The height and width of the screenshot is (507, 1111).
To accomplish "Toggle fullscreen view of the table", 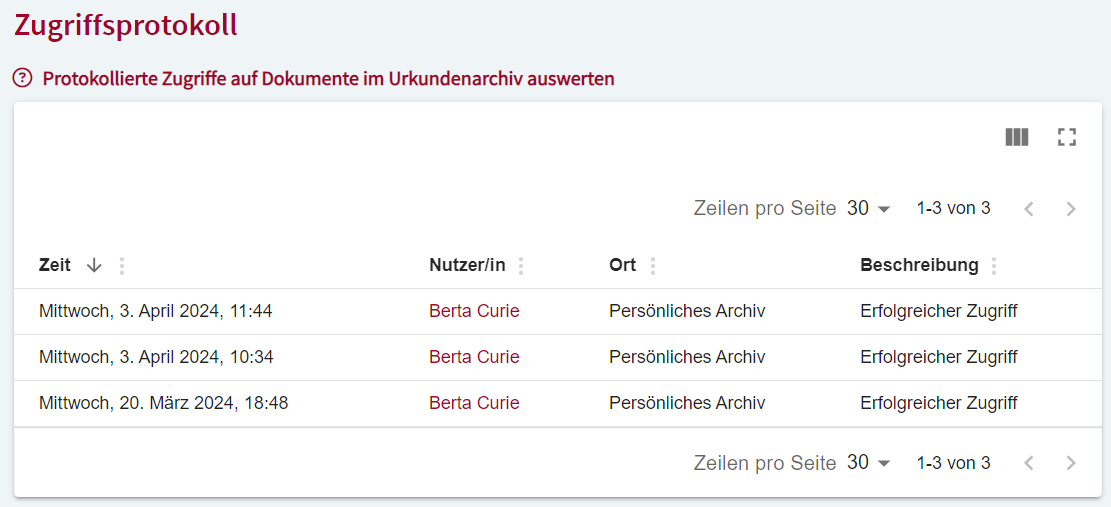I will [x=1066, y=137].
